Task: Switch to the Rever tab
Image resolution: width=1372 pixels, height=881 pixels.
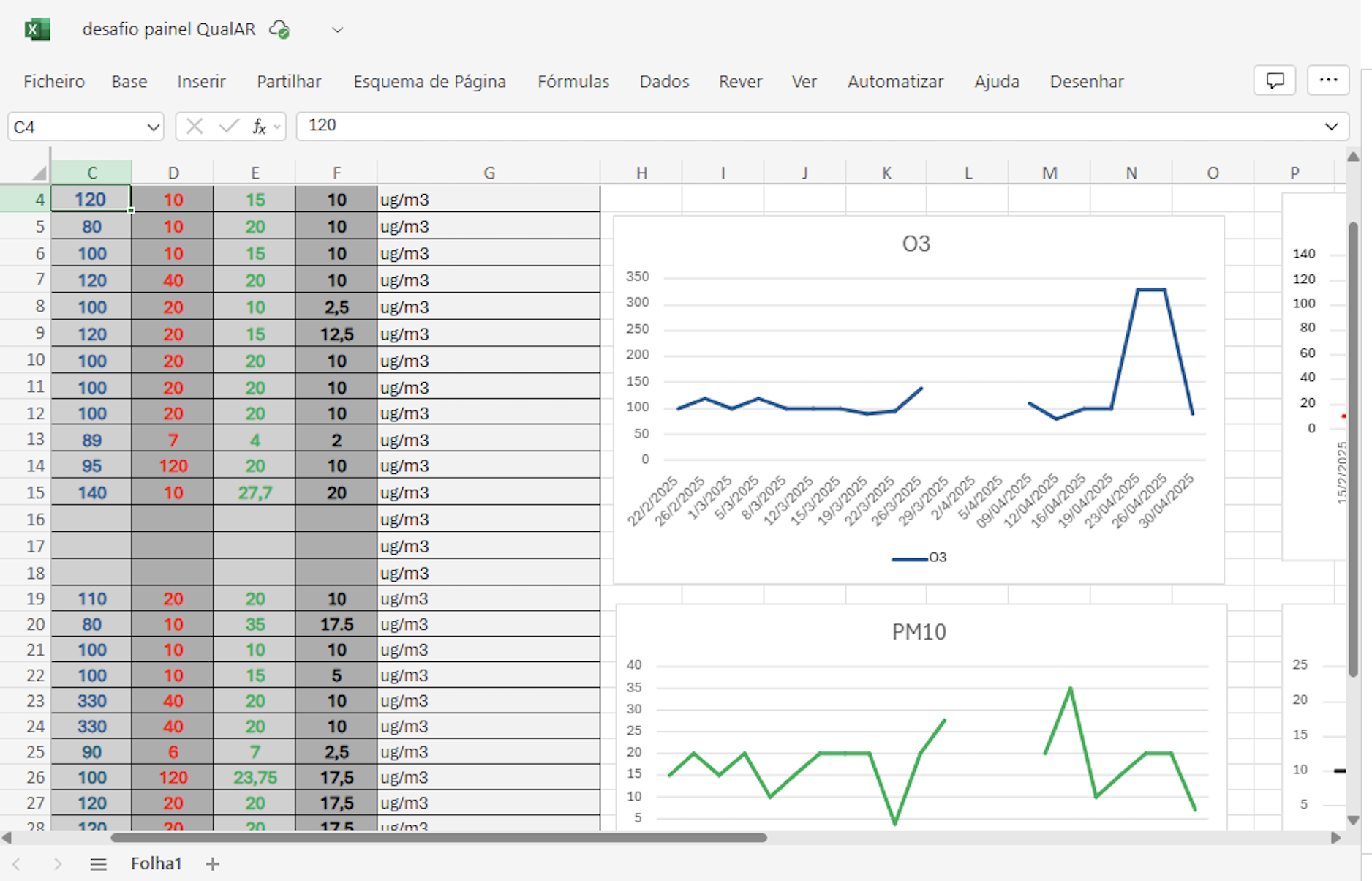Action: click(x=740, y=81)
